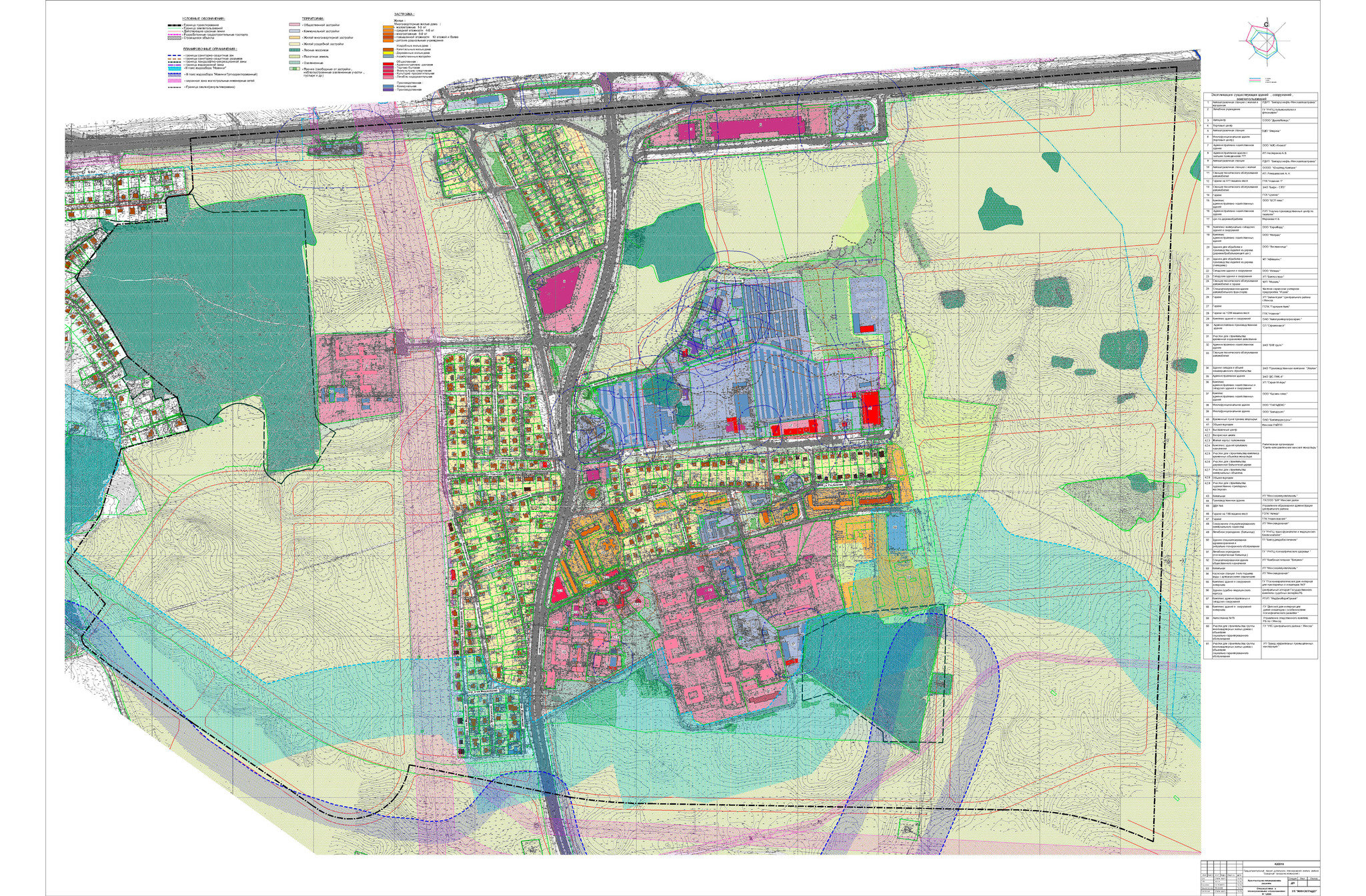The width and height of the screenshot is (1366, 896).
Task: Pick the 'Хозяйственные постройки' grey-blue swatch
Action: [388, 56]
